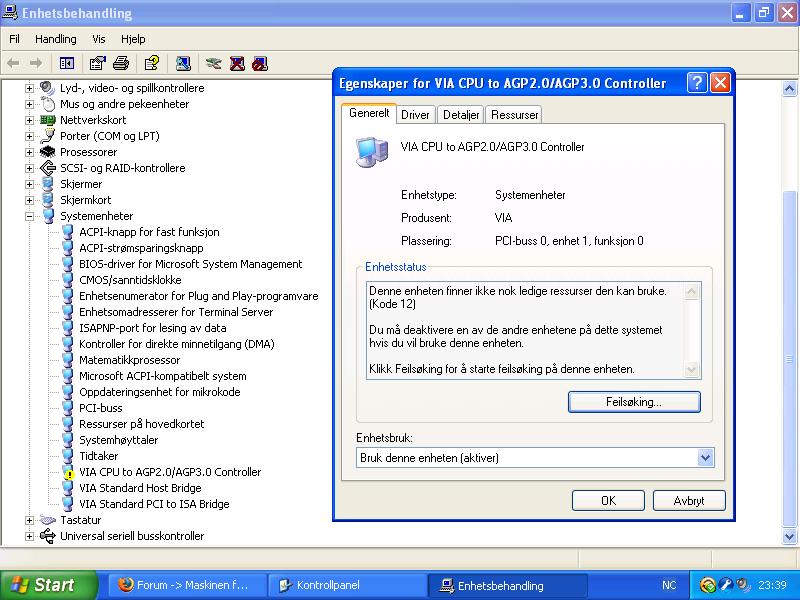The width and height of the screenshot is (800, 600).
Task: Open the Enhetsbruk dropdown list
Action: click(x=705, y=458)
